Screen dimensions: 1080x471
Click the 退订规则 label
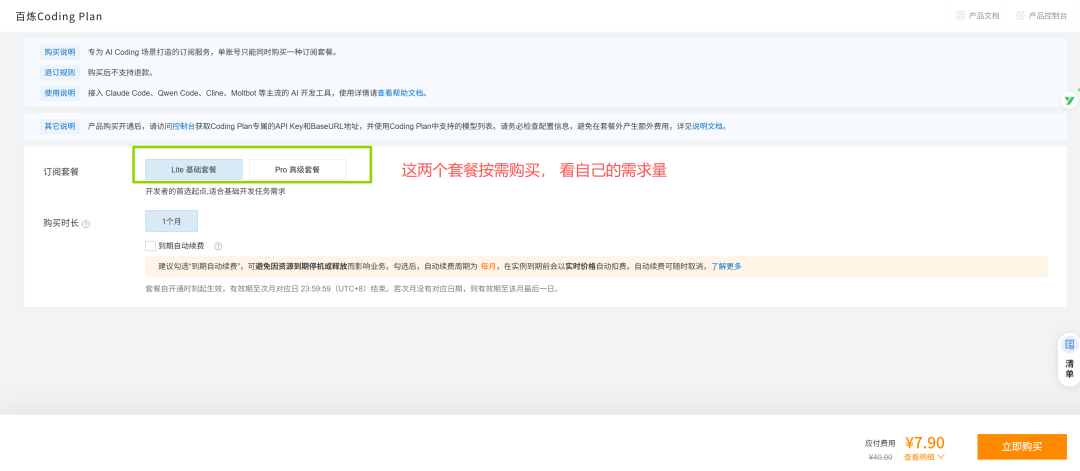[60, 72]
